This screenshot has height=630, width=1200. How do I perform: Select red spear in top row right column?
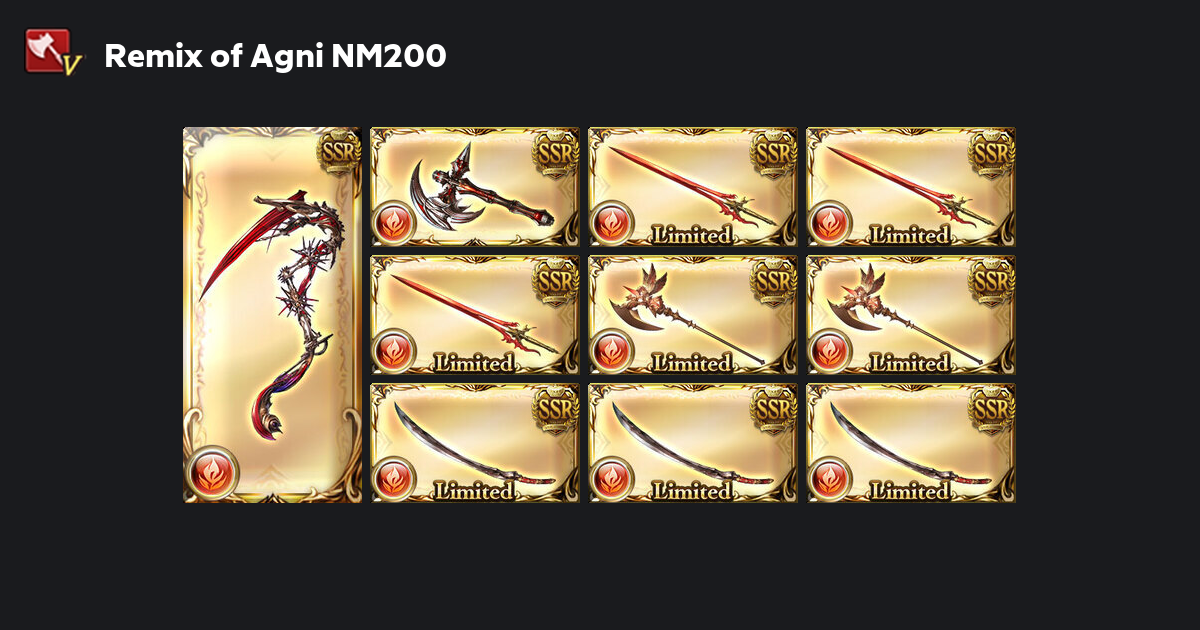pos(911,186)
